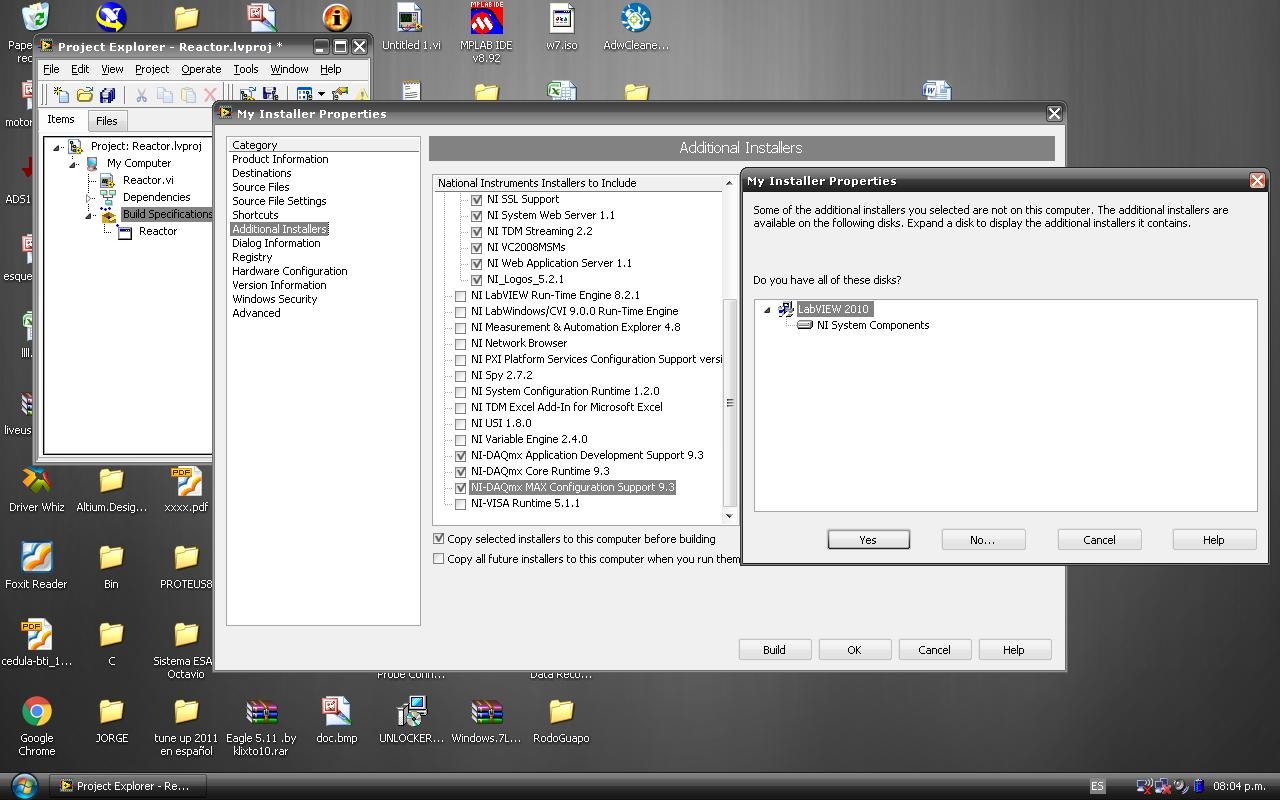
Task: Click the My Computer target icon
Action: pos(93,163)
